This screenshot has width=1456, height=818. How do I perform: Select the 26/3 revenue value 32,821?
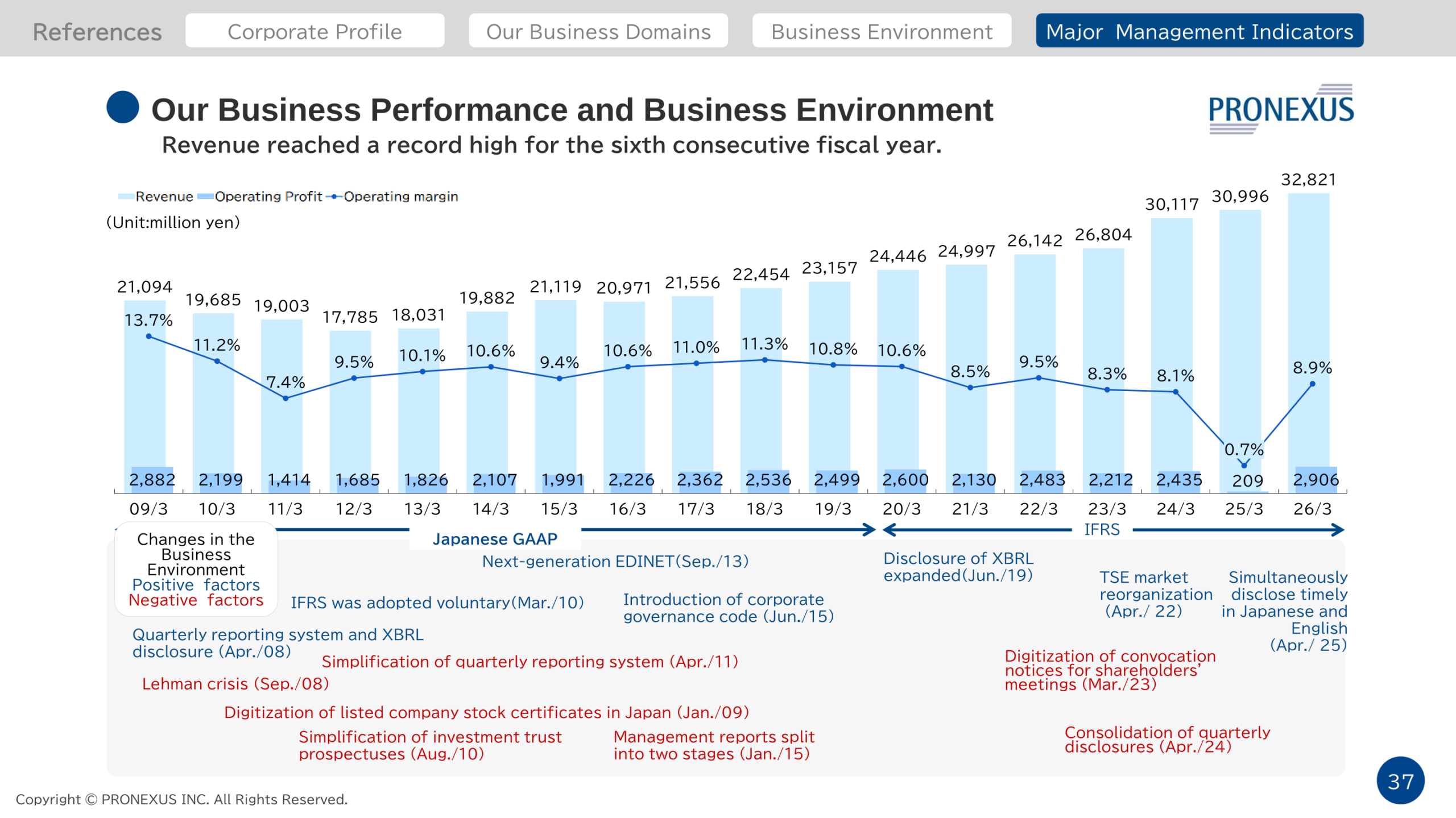click(x=1308, y=180)
